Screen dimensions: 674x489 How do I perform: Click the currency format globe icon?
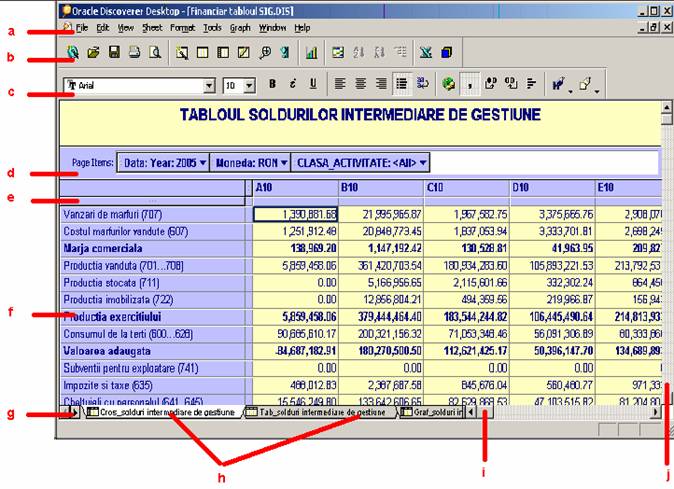[449, 84]
